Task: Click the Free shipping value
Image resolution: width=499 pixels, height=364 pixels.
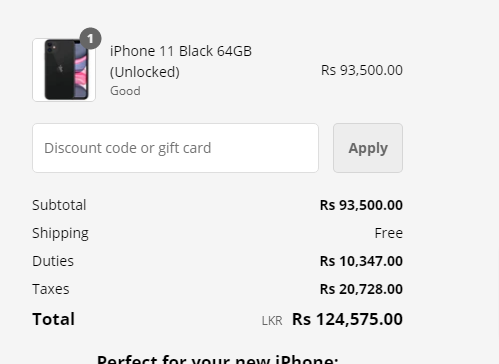Action: 389,233
